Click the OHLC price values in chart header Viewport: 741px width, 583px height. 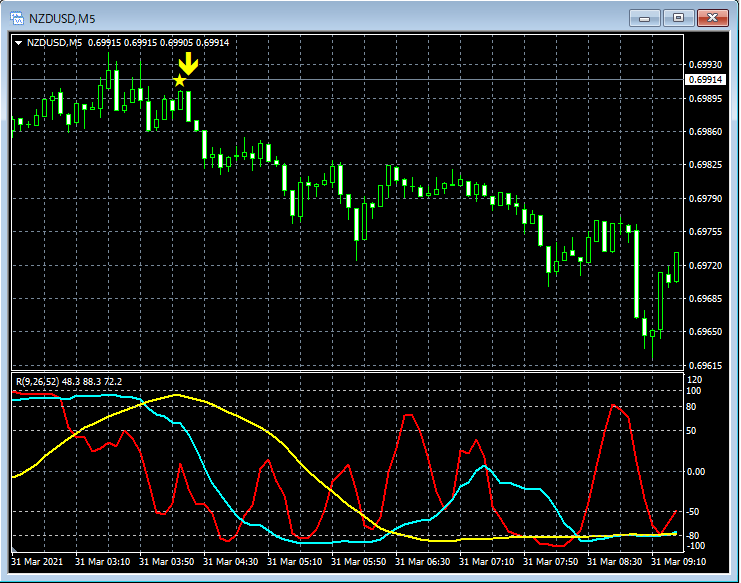[x=158, y=42]
